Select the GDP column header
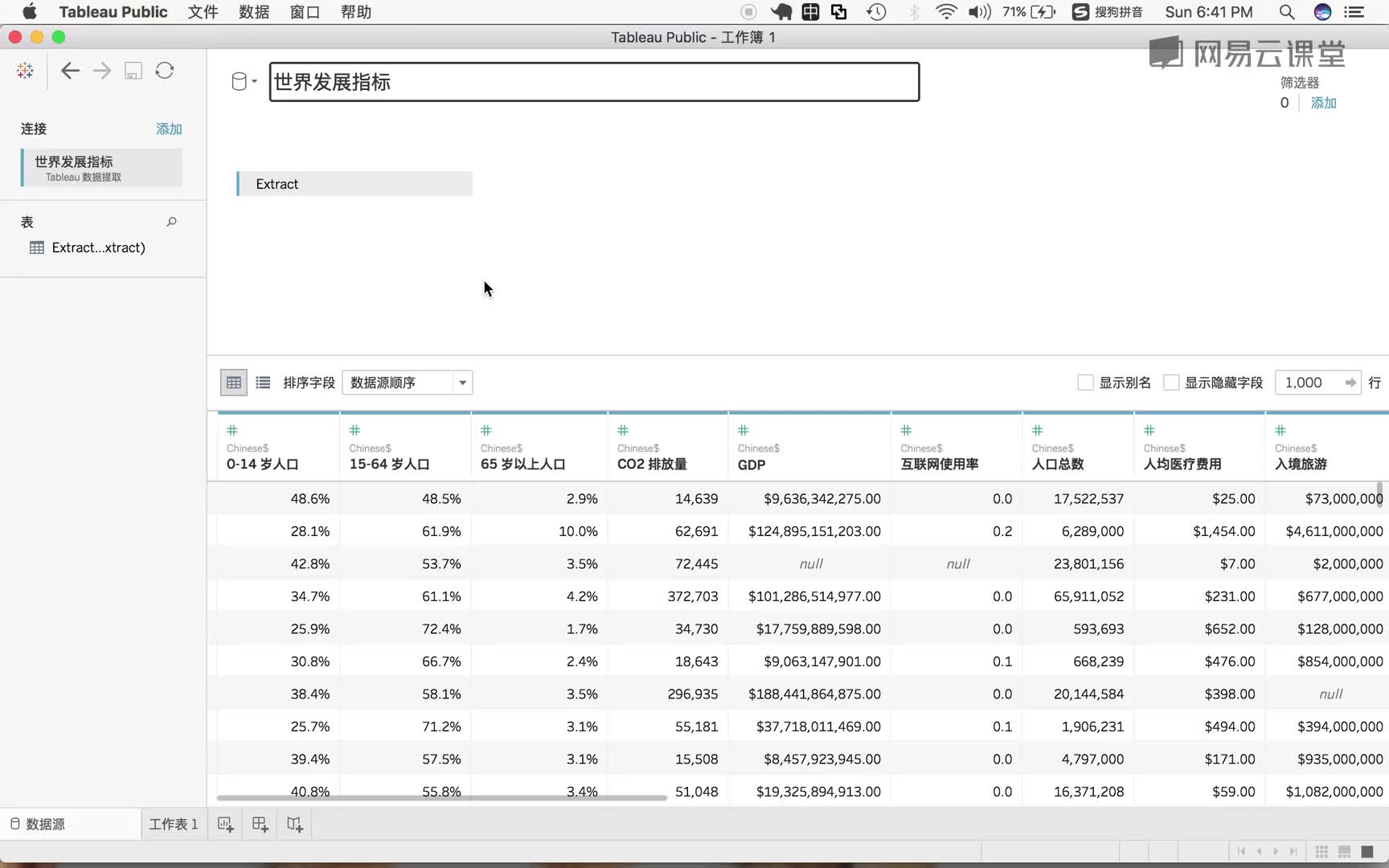The width and height of the screenshot is (1389, 868). pos(809,447)
